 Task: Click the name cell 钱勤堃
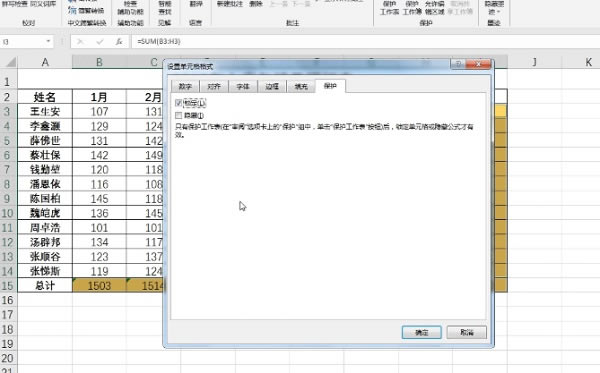point(45,169)
